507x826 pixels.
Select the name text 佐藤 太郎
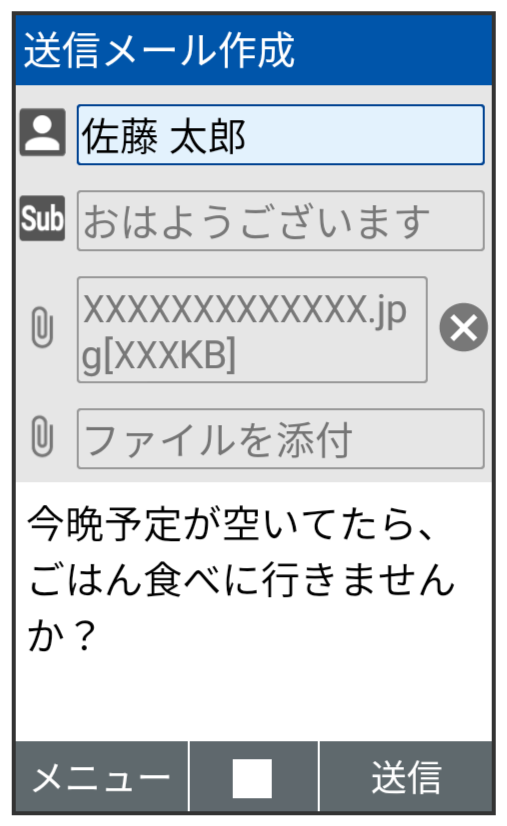pos(163,136)
